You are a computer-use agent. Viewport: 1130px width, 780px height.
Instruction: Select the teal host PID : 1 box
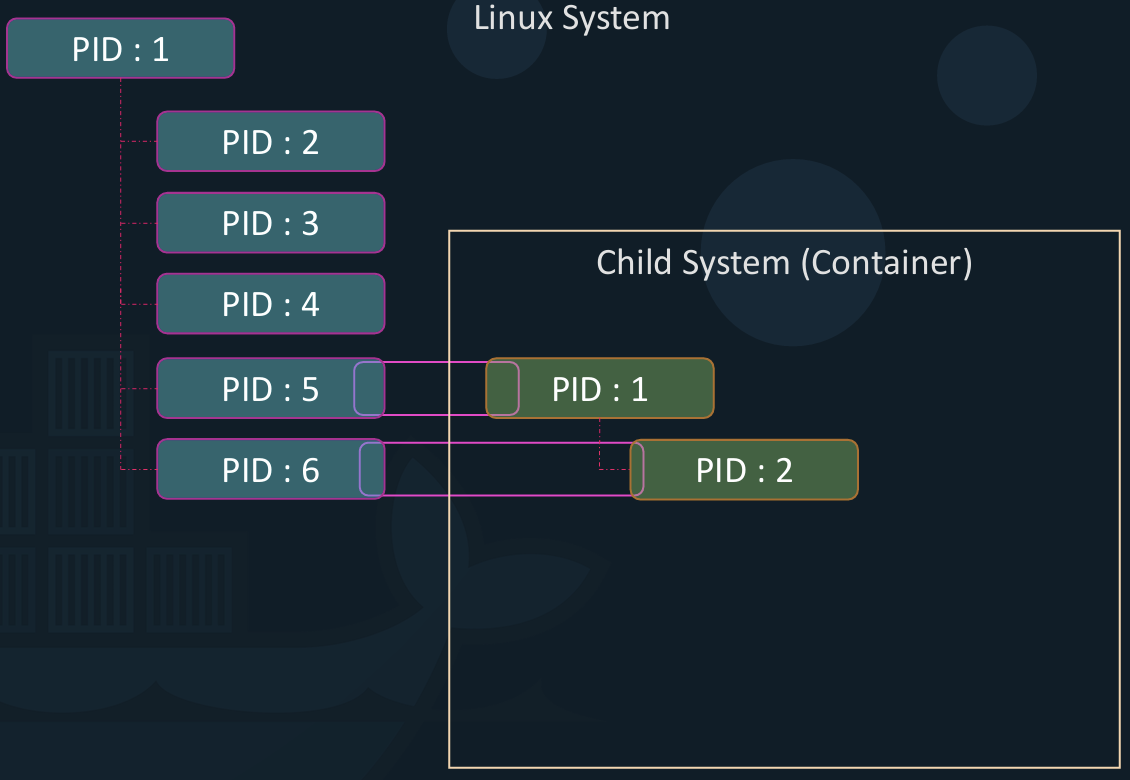click(x=120, y=48)
